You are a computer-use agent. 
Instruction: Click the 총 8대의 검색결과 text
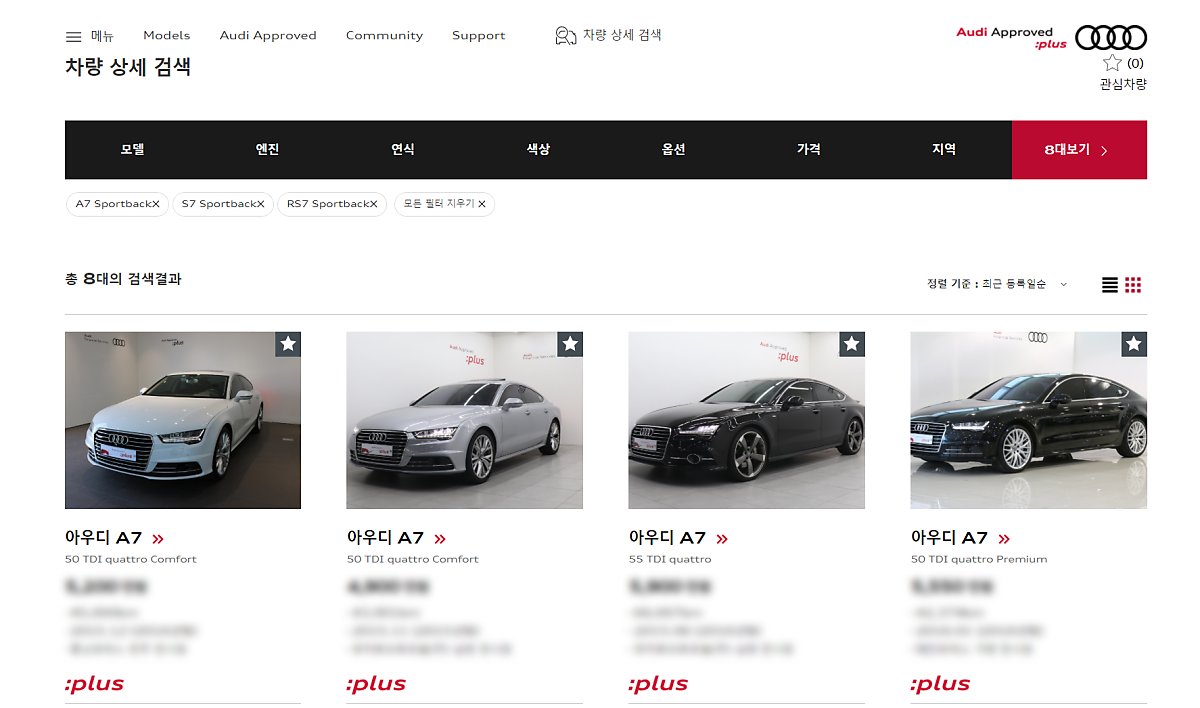point(123,279)
